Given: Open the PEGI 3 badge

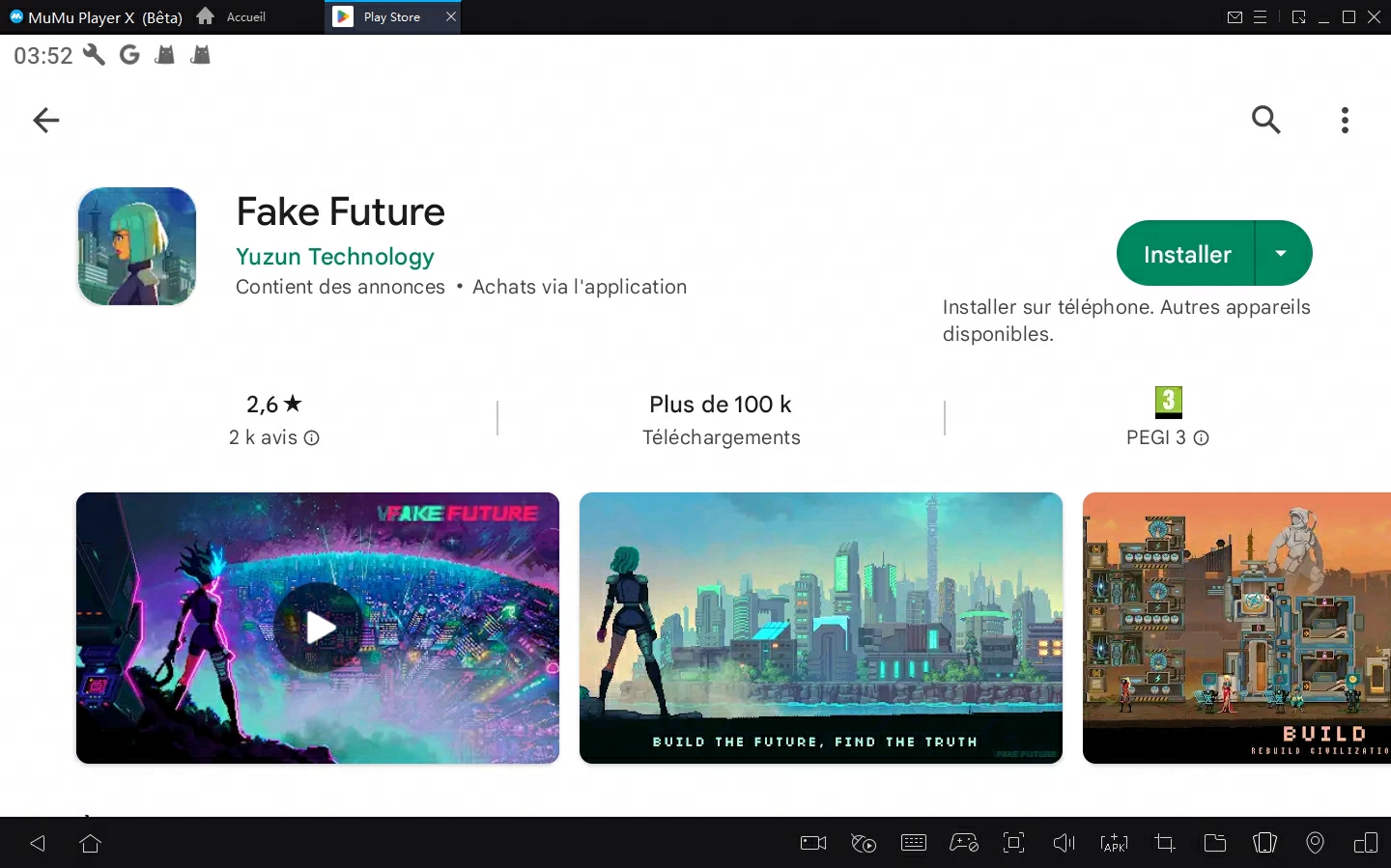Looking at the screenshot, I should (1168, 402).
